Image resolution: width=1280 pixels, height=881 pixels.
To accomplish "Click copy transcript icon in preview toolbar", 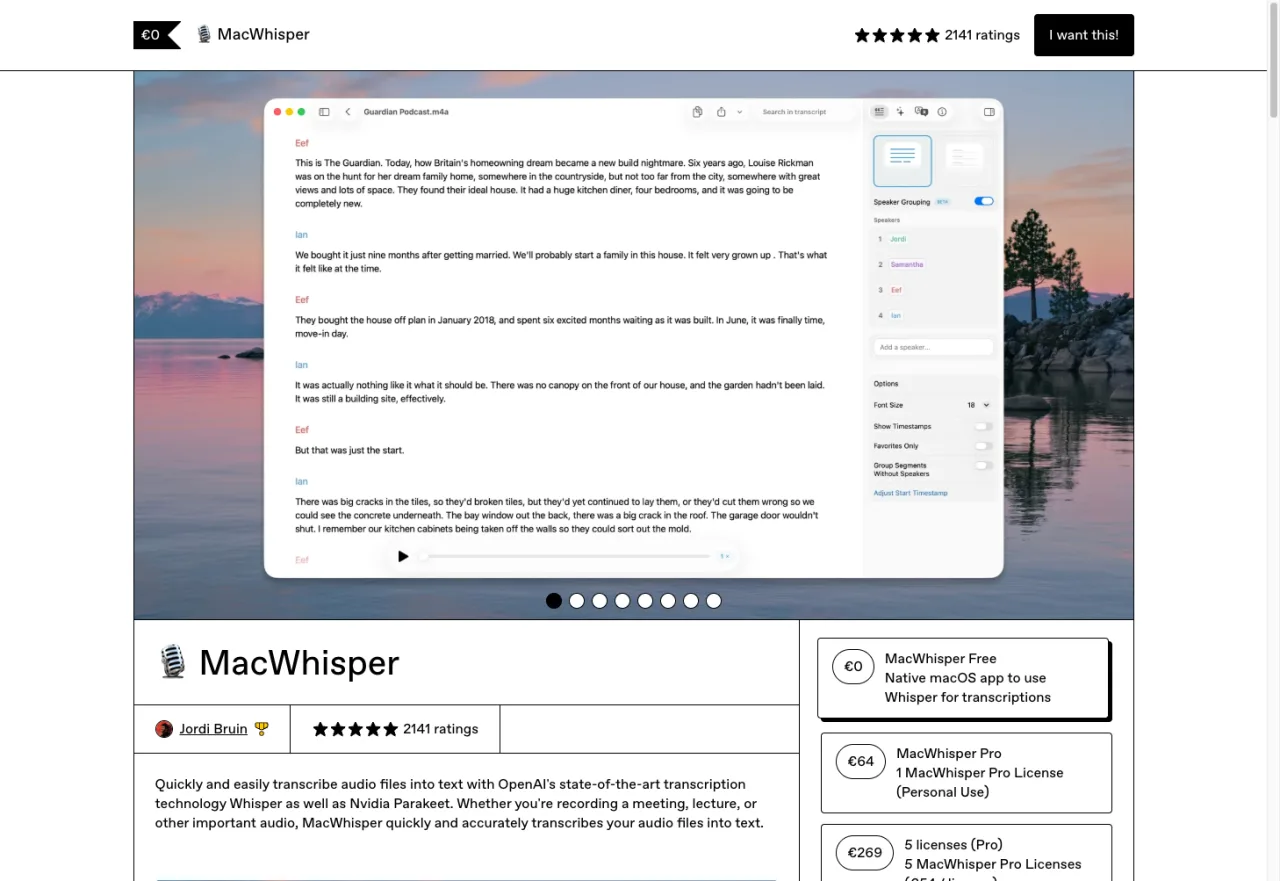I will click(698, 112).
